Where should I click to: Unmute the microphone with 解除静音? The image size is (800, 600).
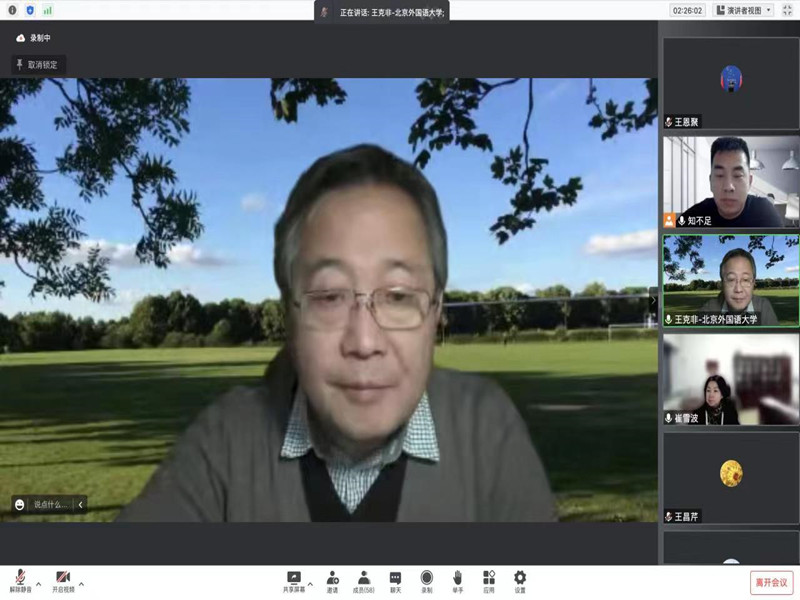point(20,580)
